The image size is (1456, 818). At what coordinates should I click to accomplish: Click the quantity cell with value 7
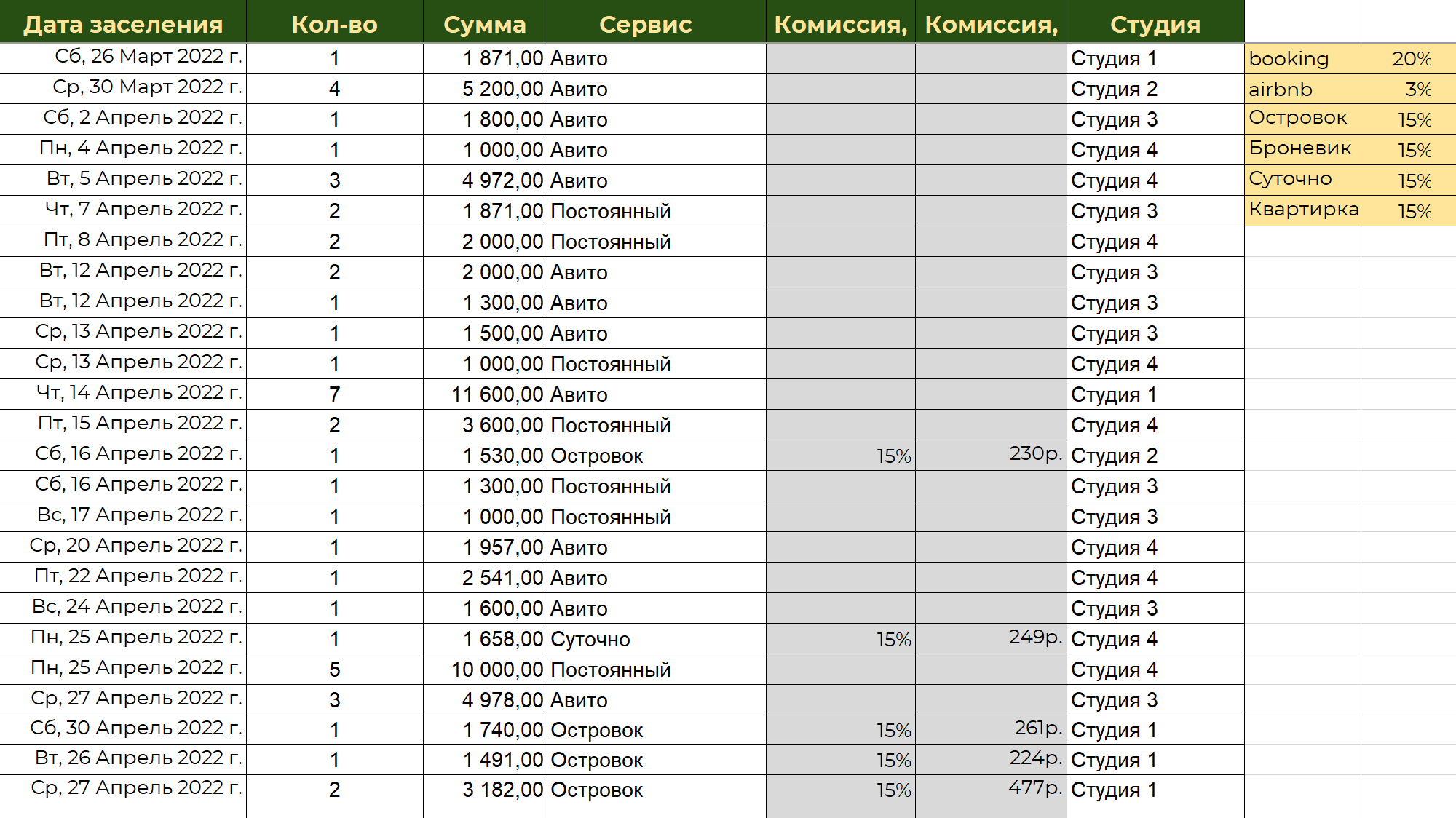pyautogui.click(x=335, y=394)
